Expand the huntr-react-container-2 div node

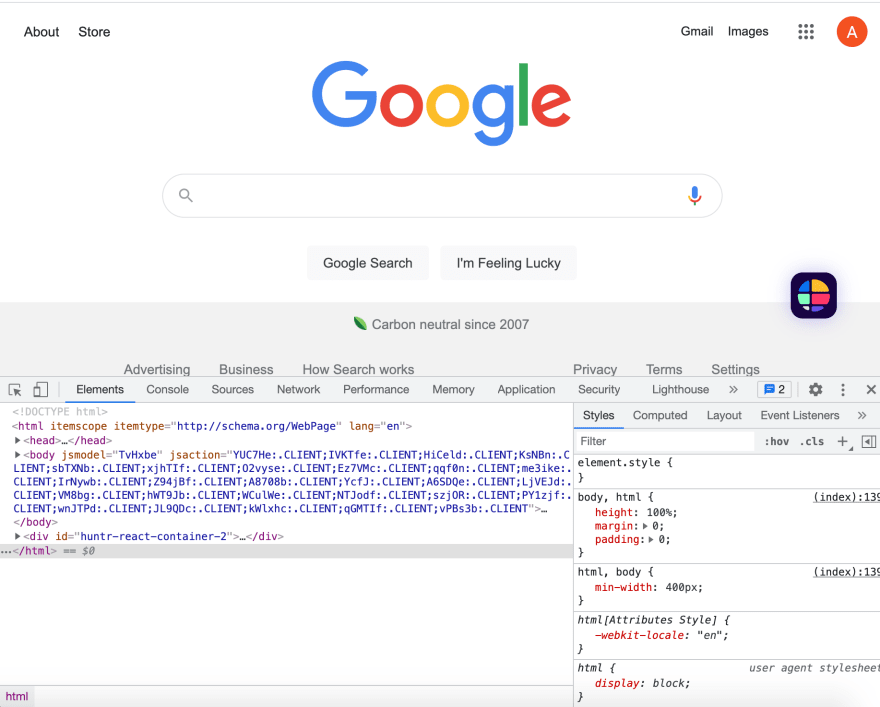[x=17, y=536]
